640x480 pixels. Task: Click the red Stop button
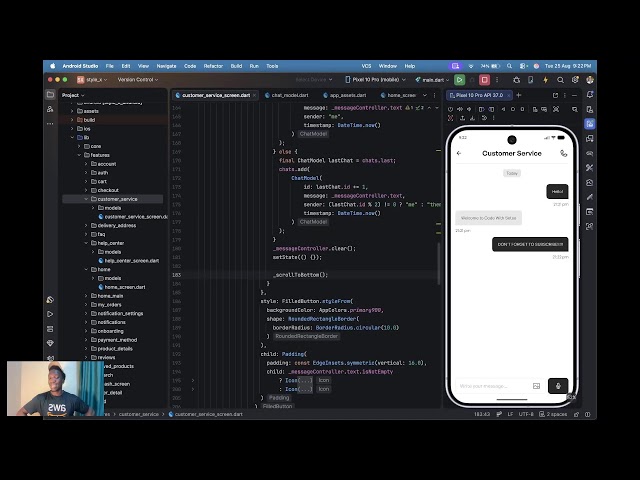click(484, 80)
